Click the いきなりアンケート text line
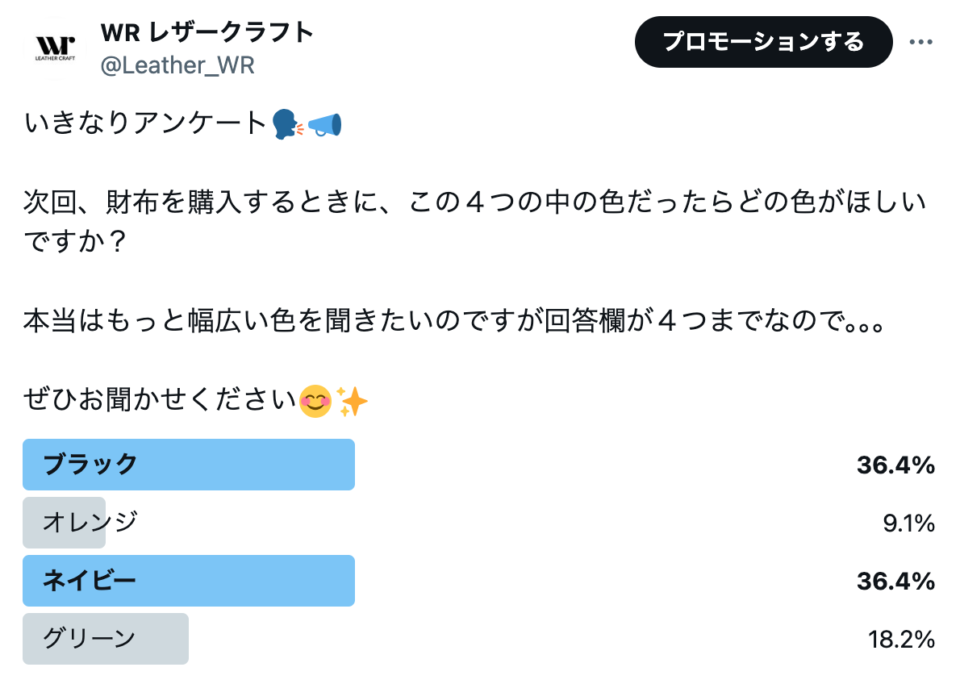960x684 pixels. [145, 125]
